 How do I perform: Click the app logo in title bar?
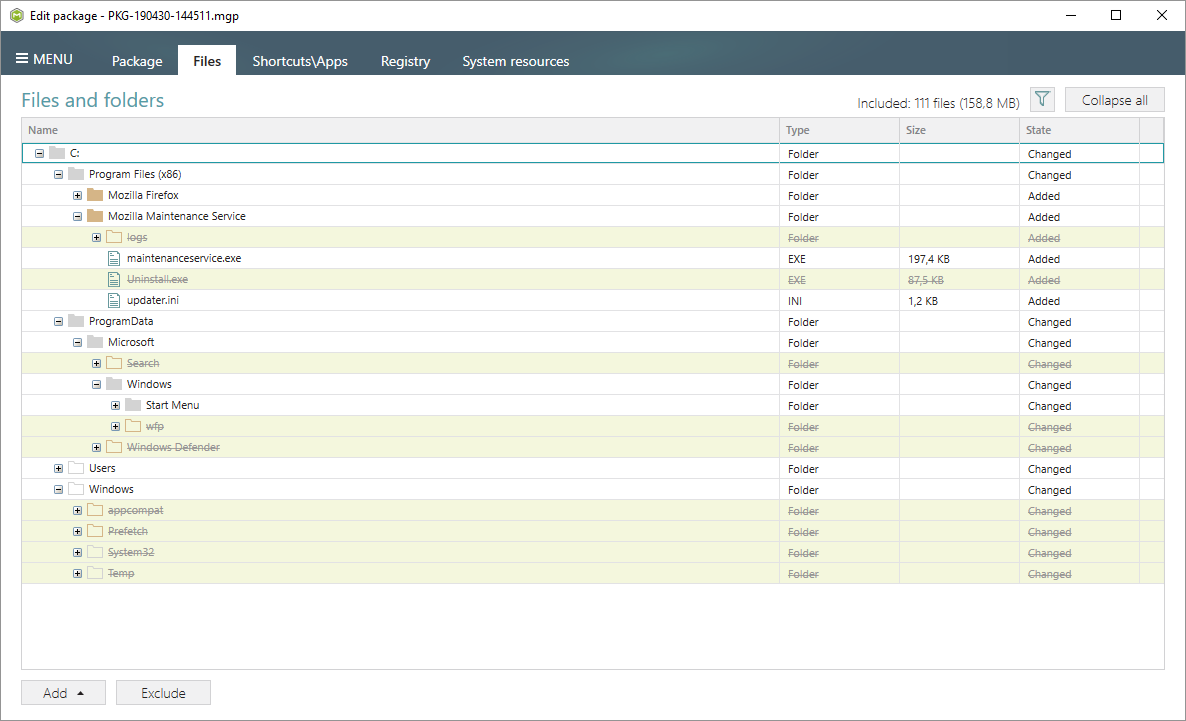pos(17,15)
